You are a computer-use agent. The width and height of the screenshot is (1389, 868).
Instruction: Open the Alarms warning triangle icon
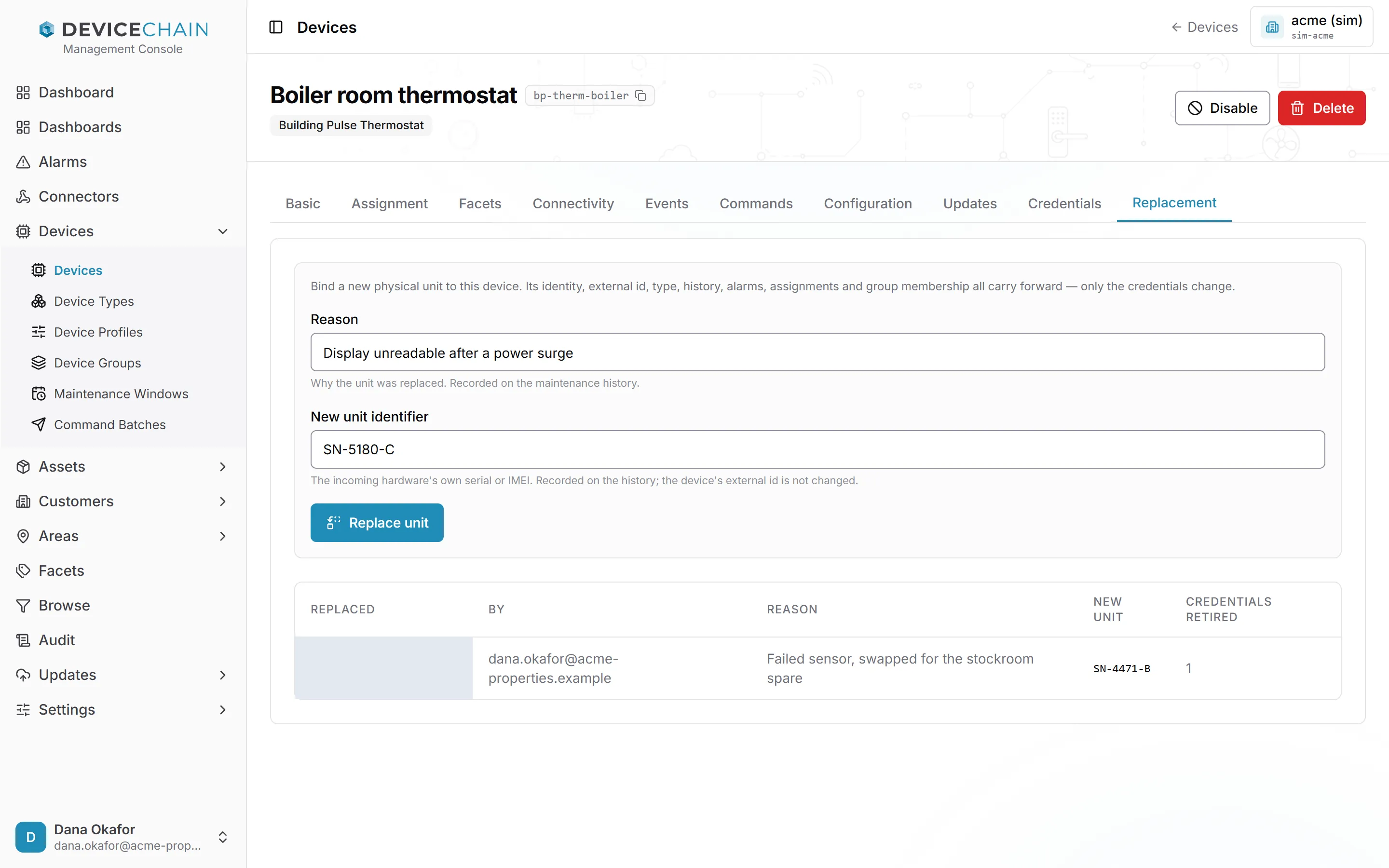[x=23, y=162]
